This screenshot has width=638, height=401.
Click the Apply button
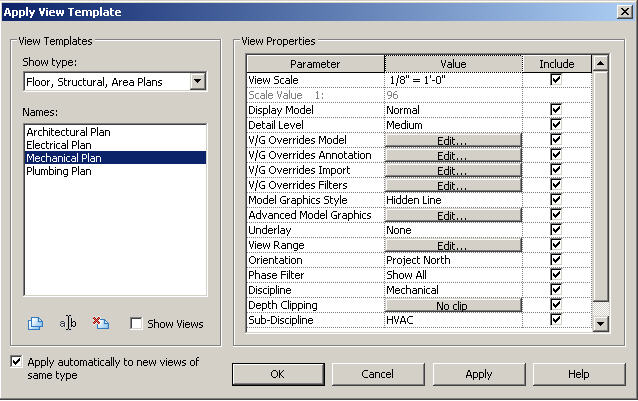(x=478, y=374)
